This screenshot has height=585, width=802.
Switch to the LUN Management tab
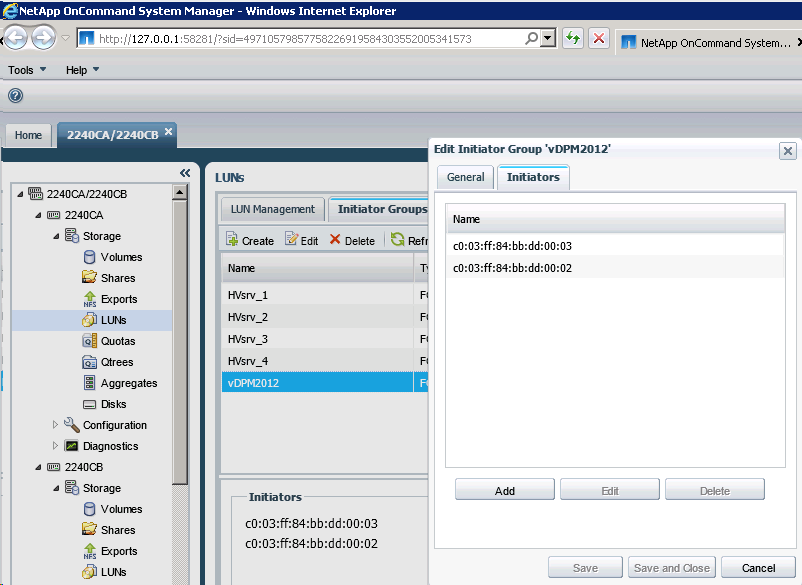pyautogui.click(x=273, y=209)
